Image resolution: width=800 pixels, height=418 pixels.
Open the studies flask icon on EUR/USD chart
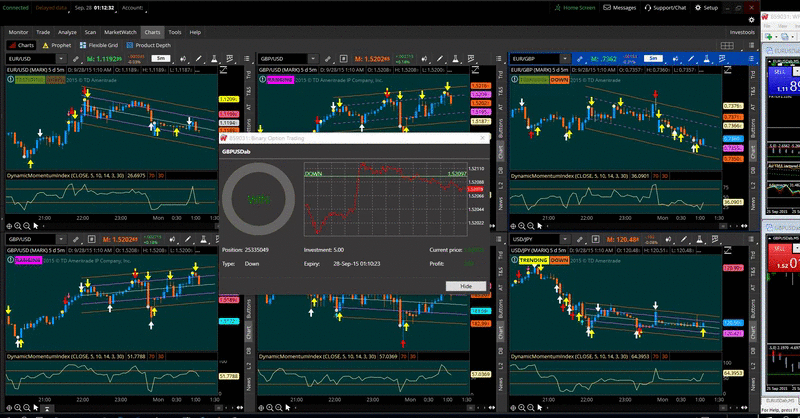point(214,59)
